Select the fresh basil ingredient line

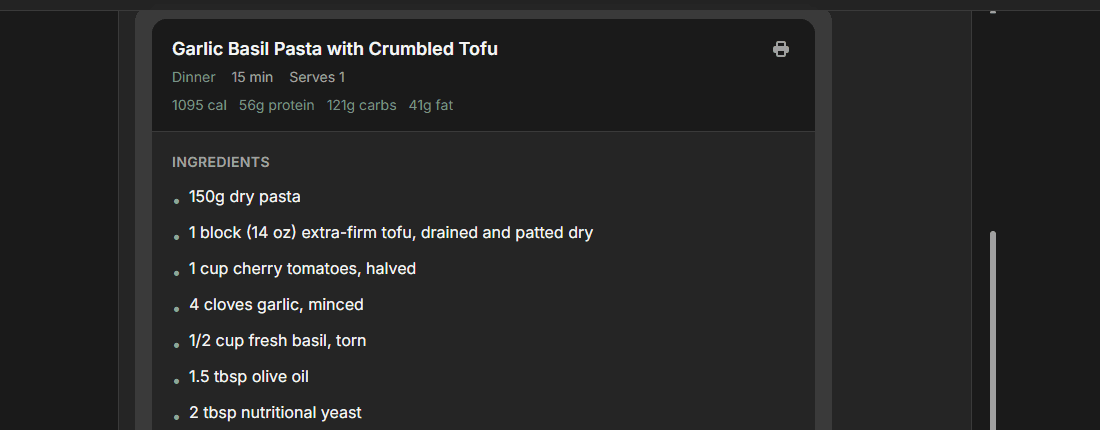tap(277, 341)
